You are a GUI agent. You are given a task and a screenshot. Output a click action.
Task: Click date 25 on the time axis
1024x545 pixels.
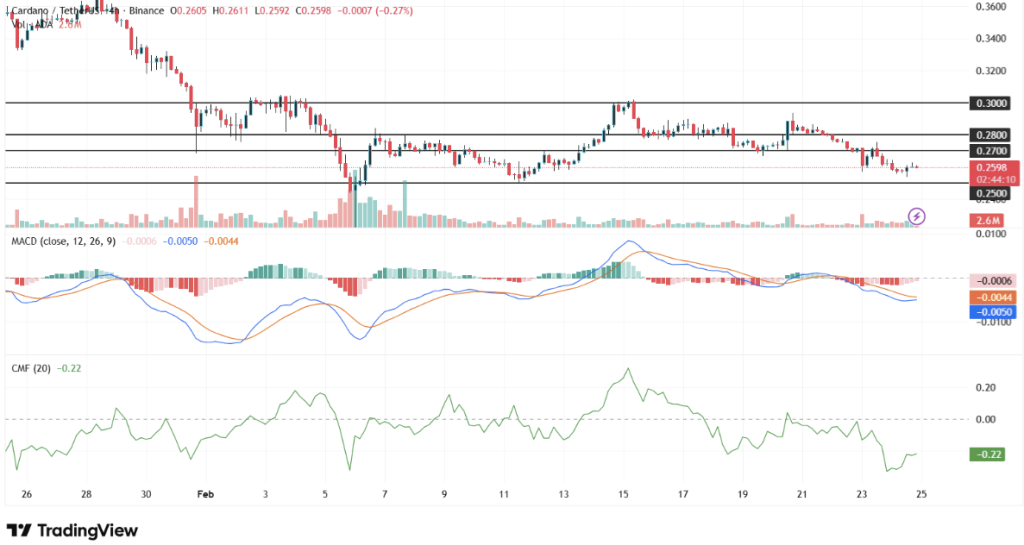coord(919,494)
